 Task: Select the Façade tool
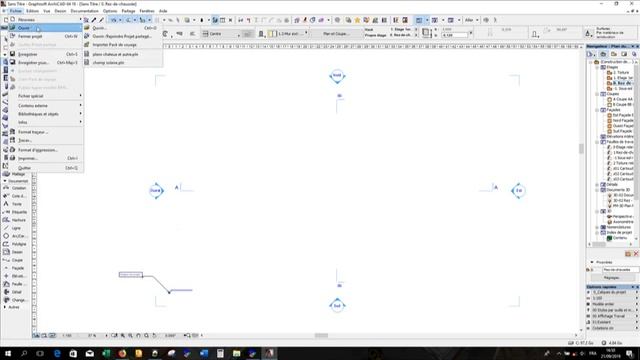(x=16, y=268)
